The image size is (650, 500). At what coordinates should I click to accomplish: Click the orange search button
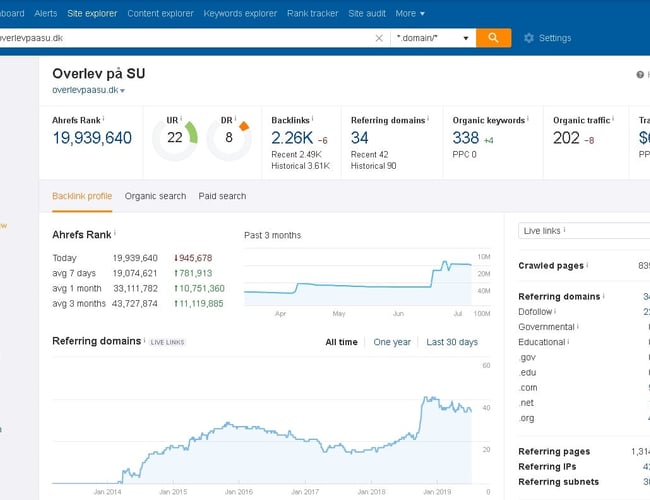point(493,38)
